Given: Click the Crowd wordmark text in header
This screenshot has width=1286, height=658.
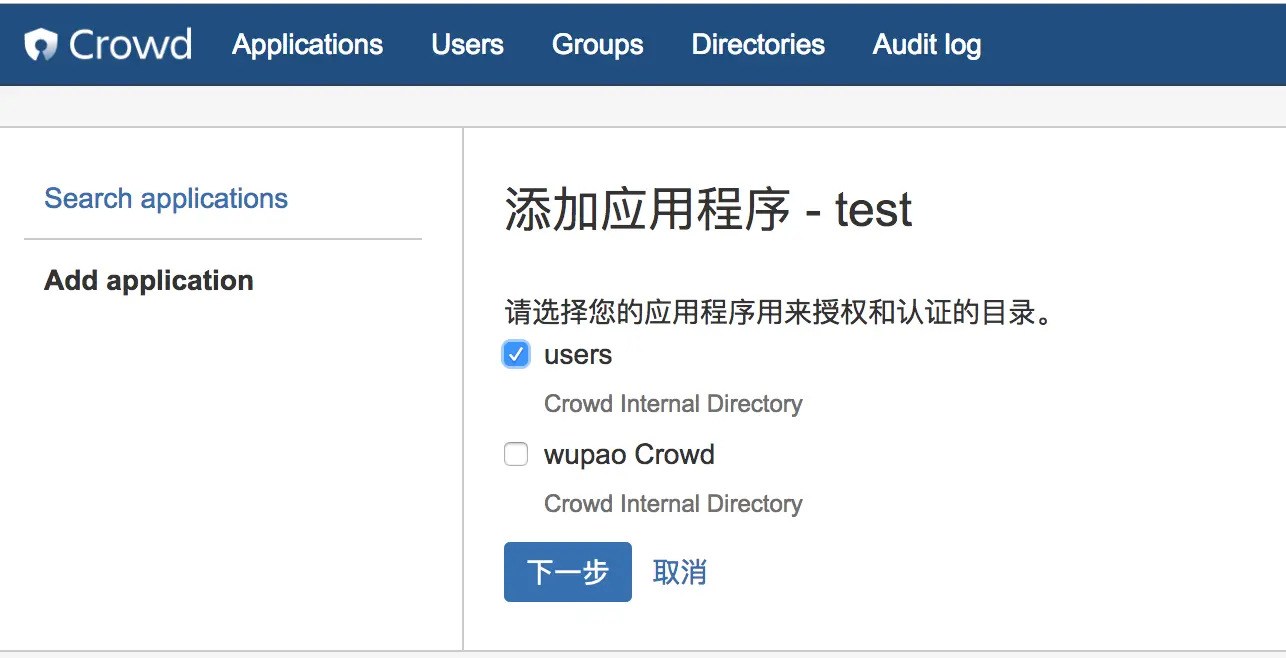Looking at the screenshot, I should [x=130, y=45].
